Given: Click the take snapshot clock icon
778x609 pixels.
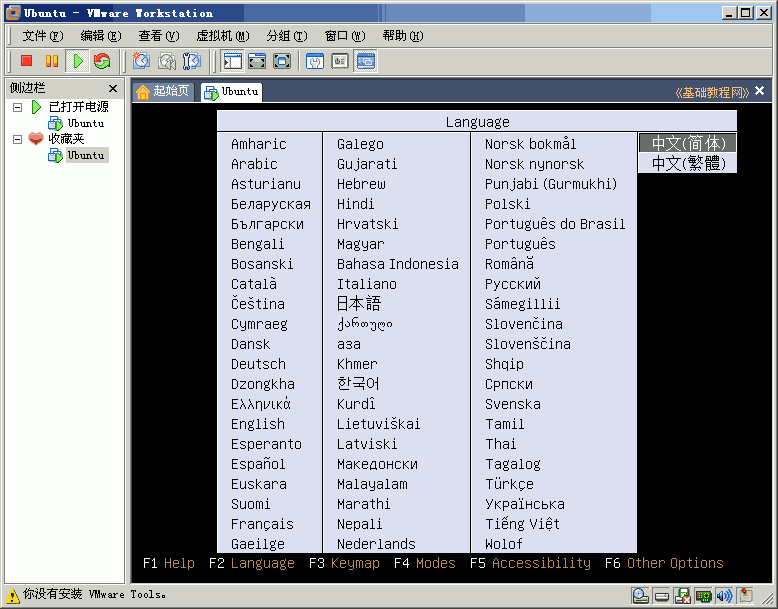Looking at the screenshot, I should point(141,61).
